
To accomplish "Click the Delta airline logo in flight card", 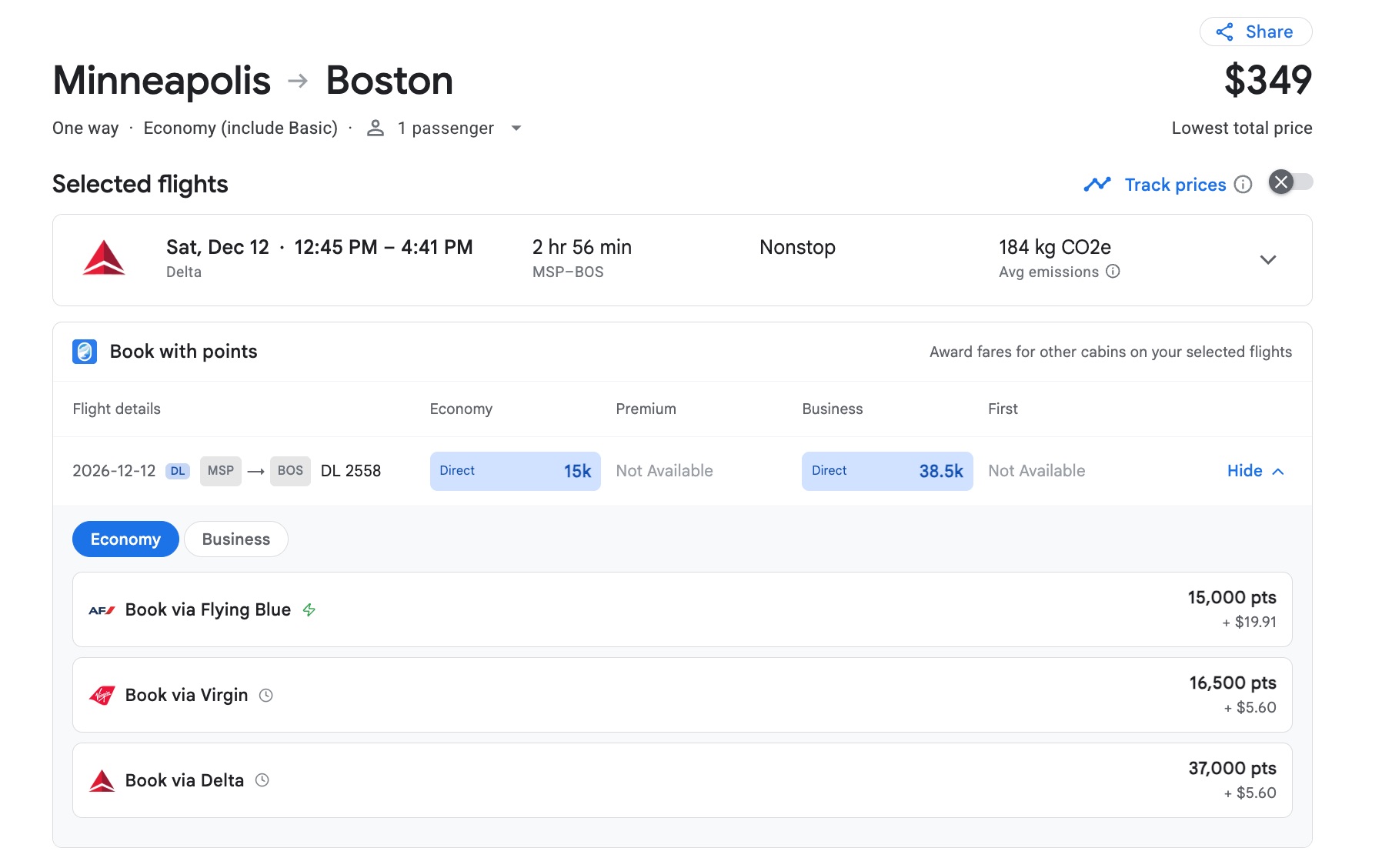I will 104,258.
